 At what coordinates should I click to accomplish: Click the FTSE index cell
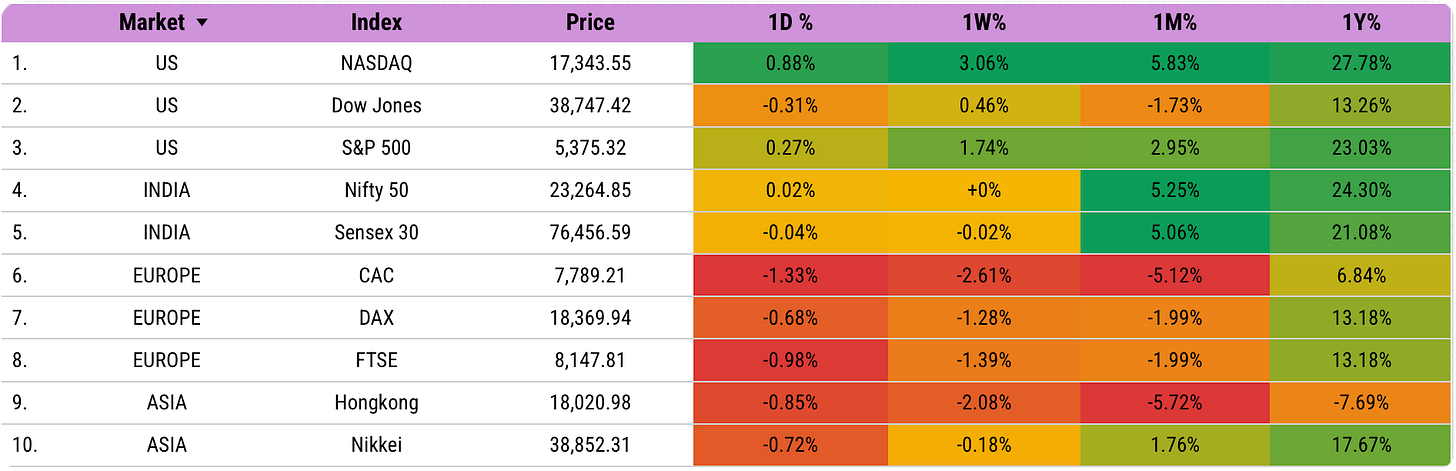tap(377, 360)
